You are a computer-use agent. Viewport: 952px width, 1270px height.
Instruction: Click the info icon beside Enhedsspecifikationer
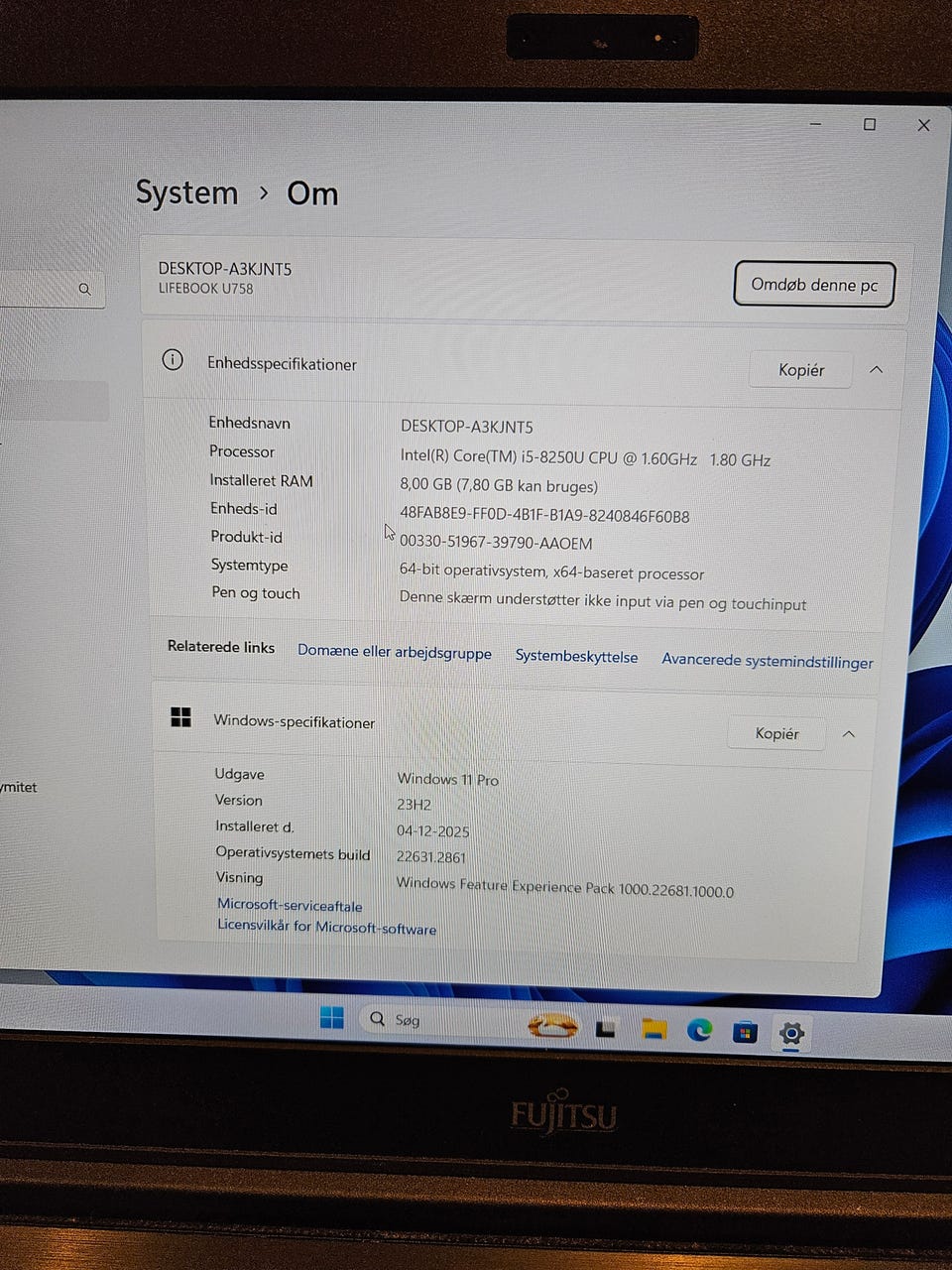173,359
